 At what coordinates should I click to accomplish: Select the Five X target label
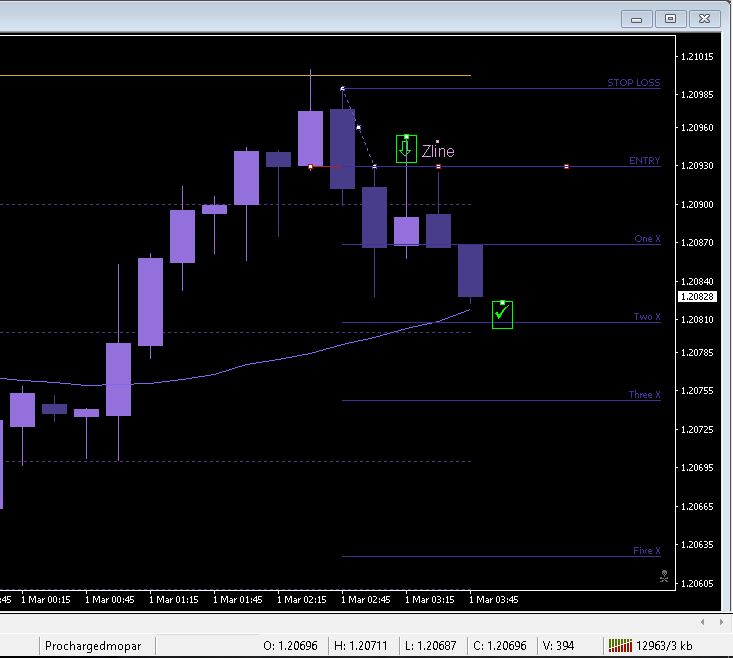(x=647, y=551)
